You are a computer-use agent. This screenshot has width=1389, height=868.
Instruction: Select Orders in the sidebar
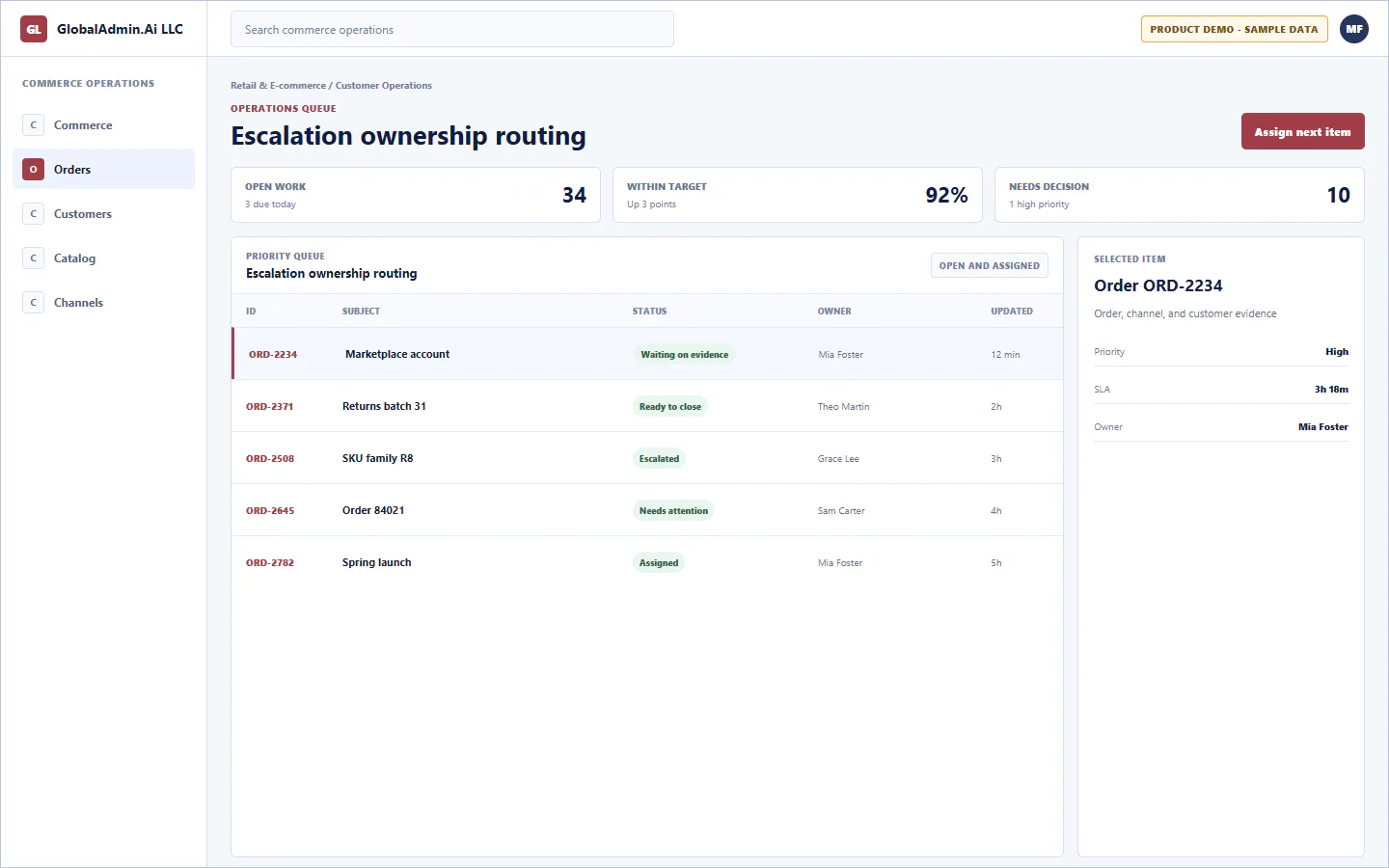tap(103, 170)
